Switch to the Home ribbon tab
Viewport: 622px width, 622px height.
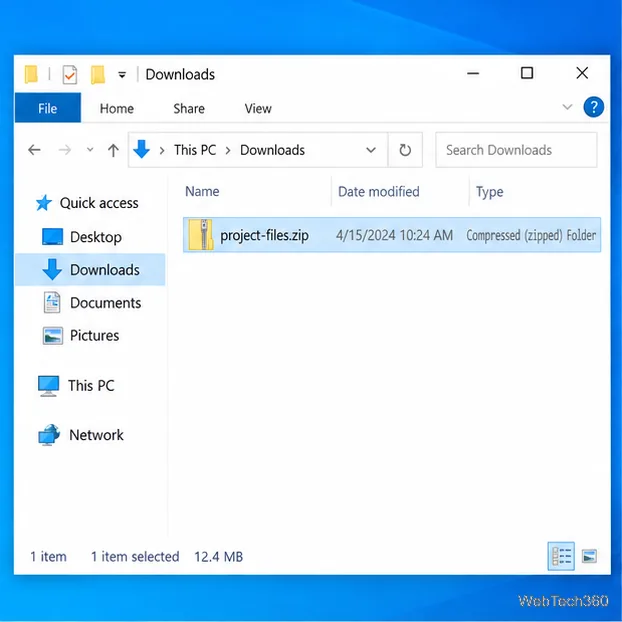(117, 108)
